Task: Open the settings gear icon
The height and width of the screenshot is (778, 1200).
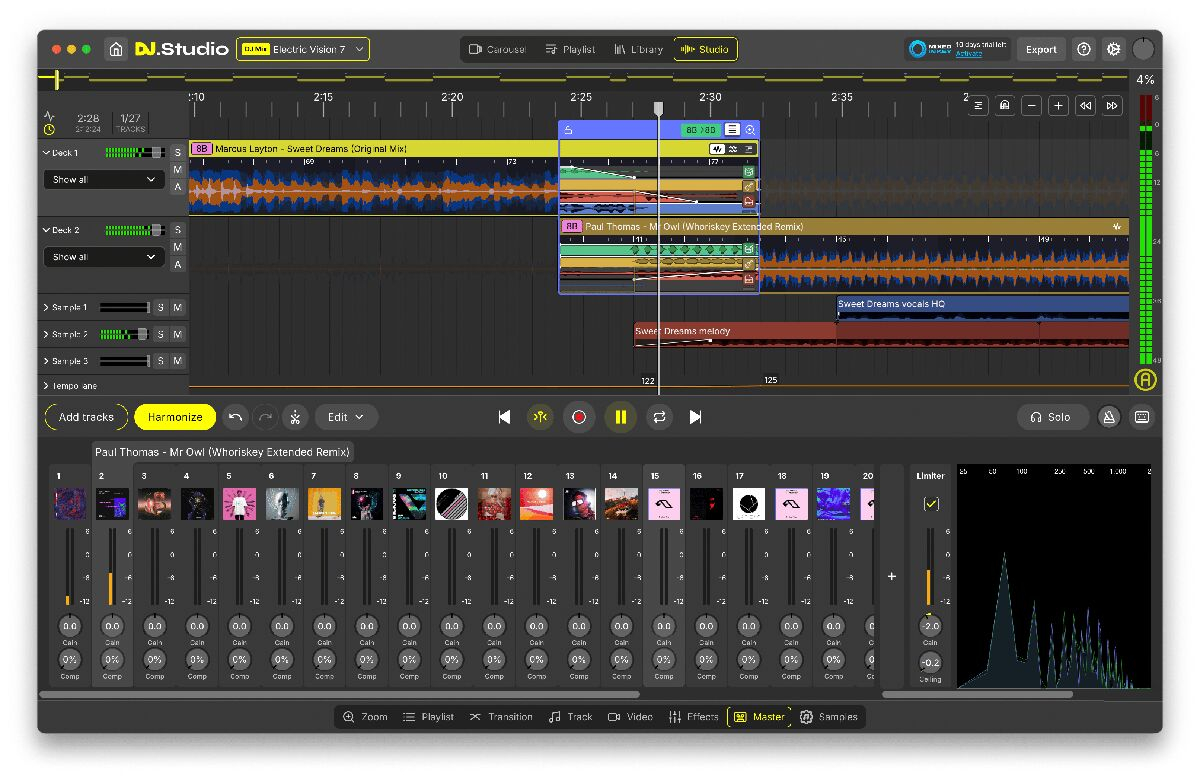Action: coord(1113,49)
